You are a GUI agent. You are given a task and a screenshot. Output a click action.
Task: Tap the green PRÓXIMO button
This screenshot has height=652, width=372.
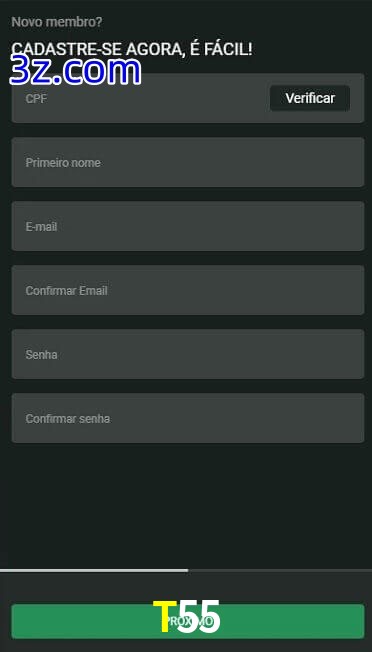pyautogui.click(x=188, y=621)
